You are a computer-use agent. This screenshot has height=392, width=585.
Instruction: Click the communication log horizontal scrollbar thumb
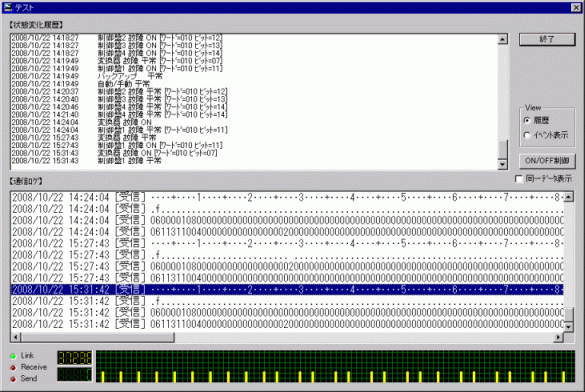[97, 337]
